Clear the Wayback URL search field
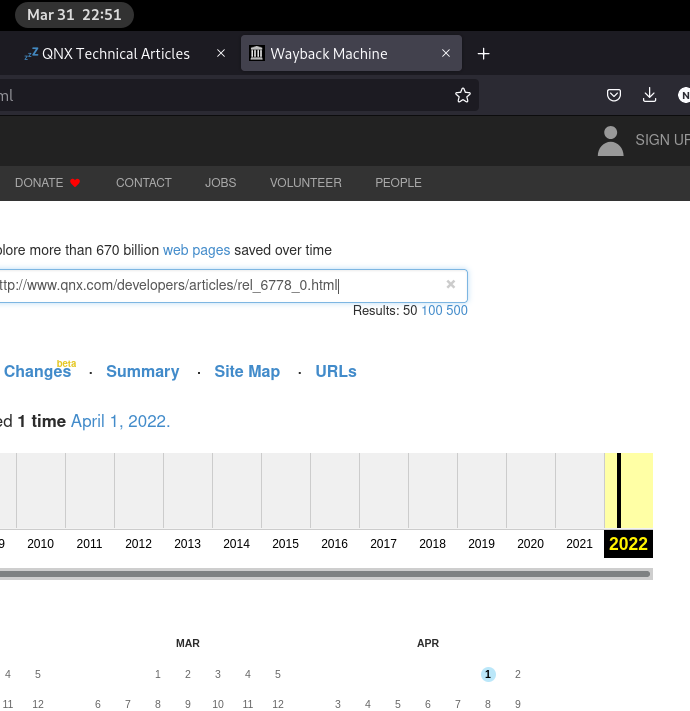Screen dimensions: 690x711 tap(451, 284)
